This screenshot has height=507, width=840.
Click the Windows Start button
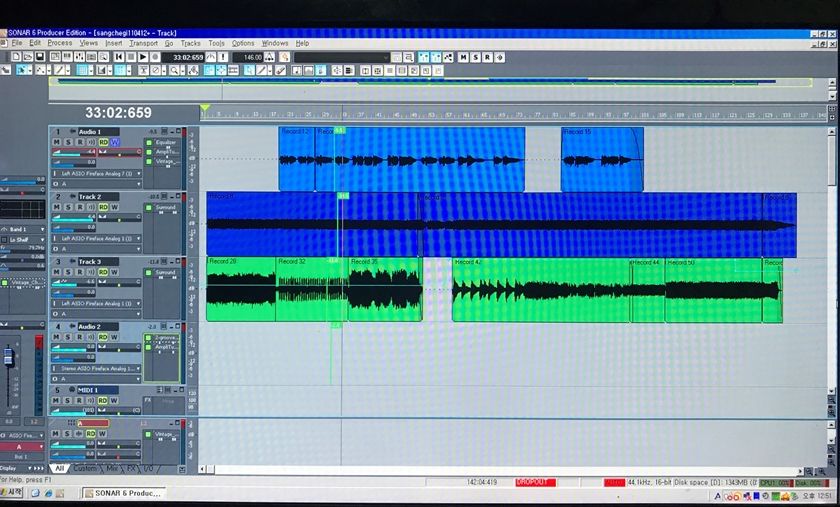point(12,493)
